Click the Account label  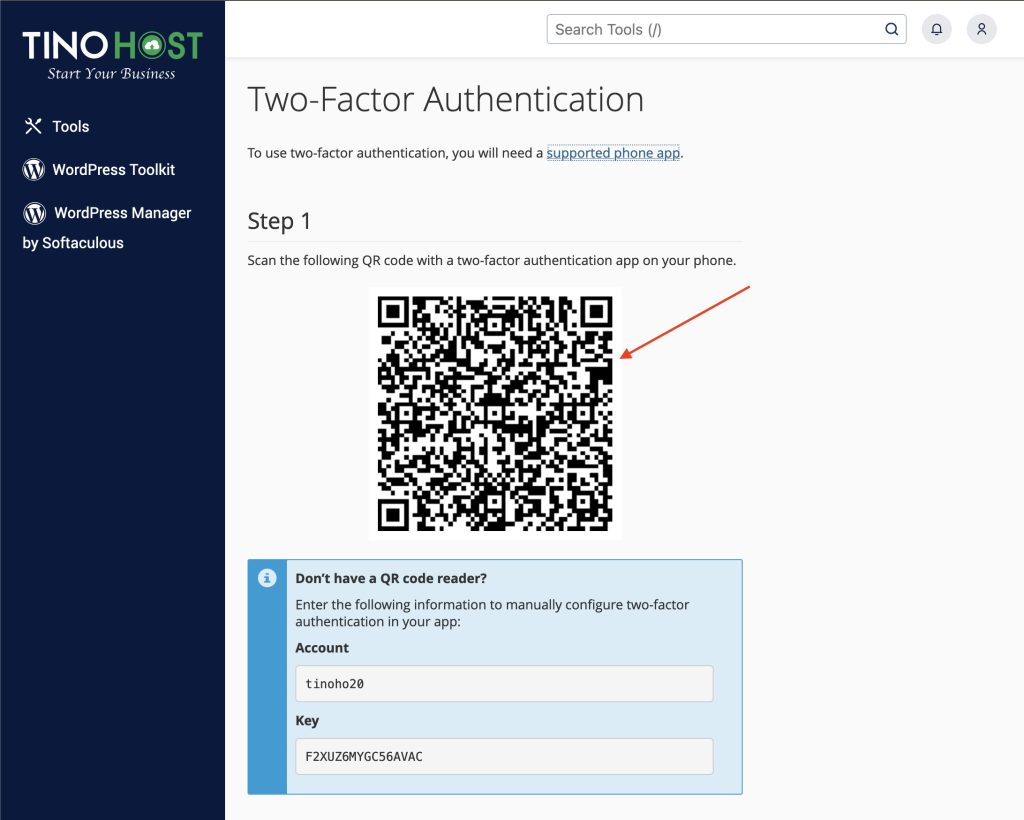pos(322,648)
